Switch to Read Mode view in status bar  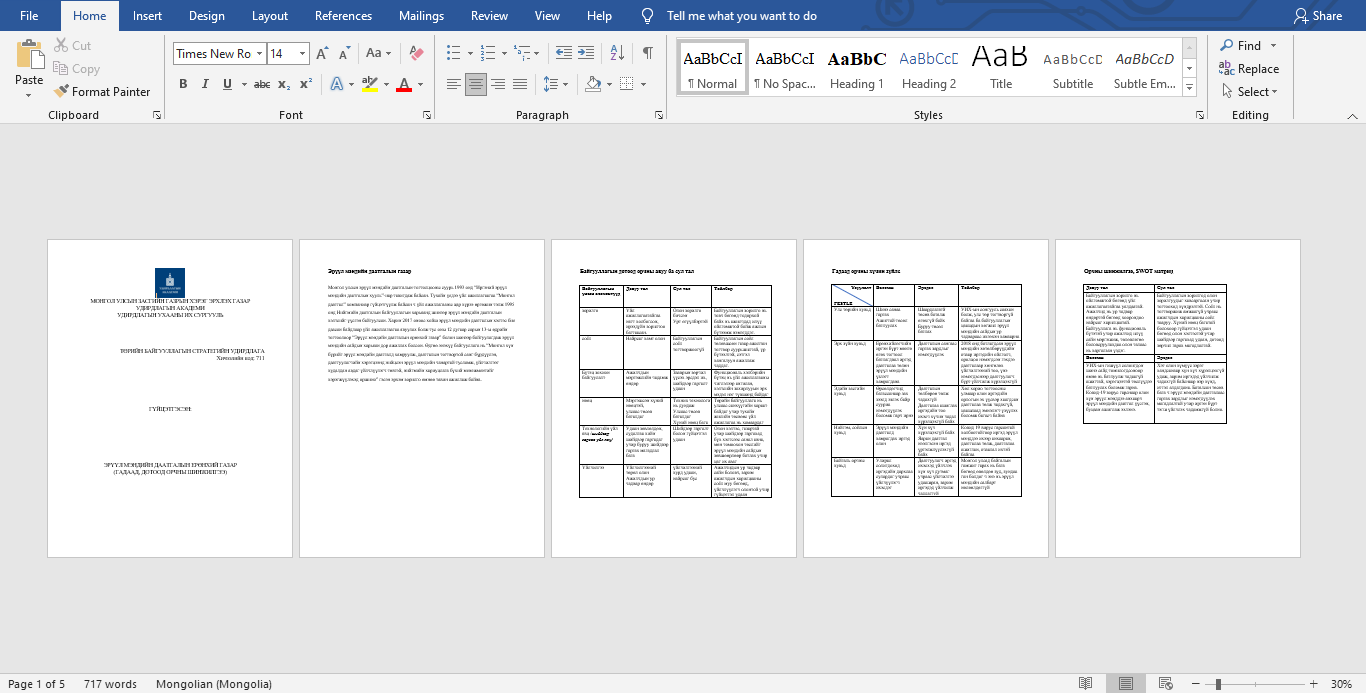(1085, 684)
